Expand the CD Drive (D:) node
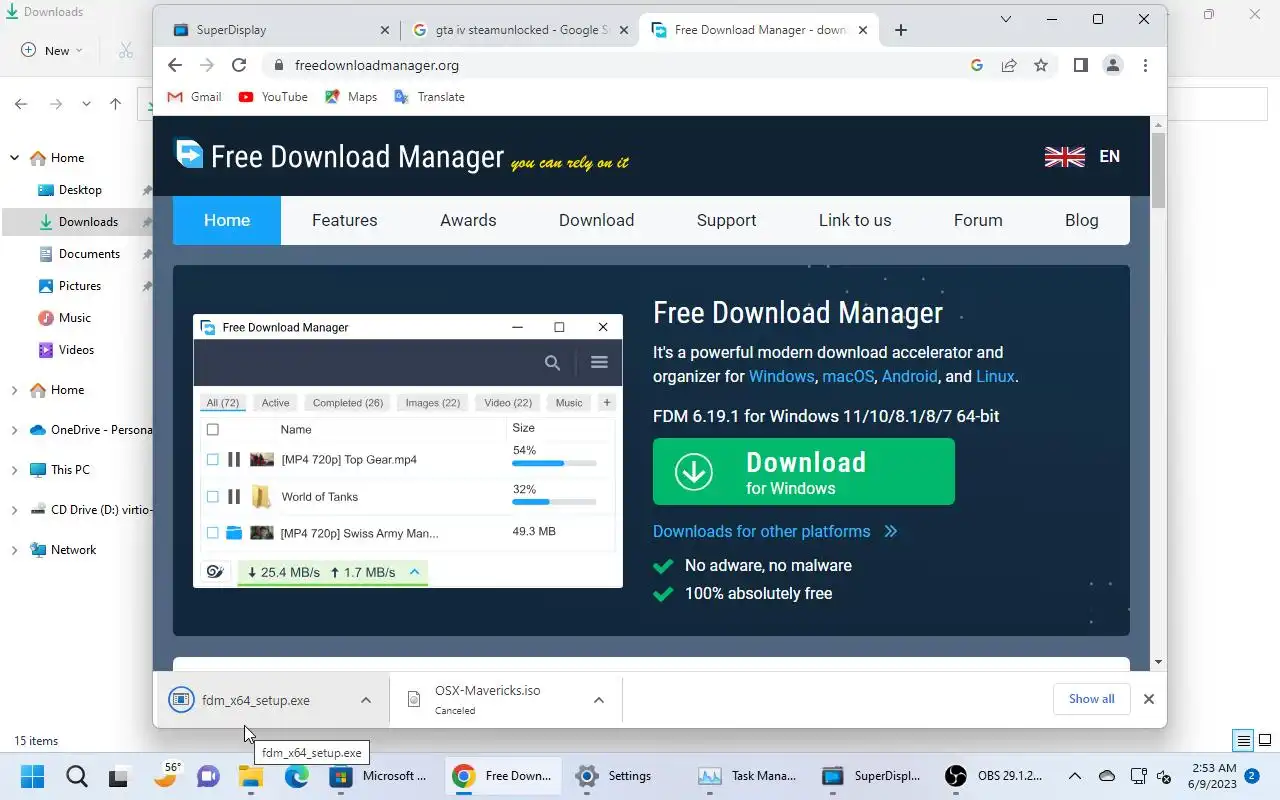The width and height of the screenshot is (1280, 800). click(14, 510)
